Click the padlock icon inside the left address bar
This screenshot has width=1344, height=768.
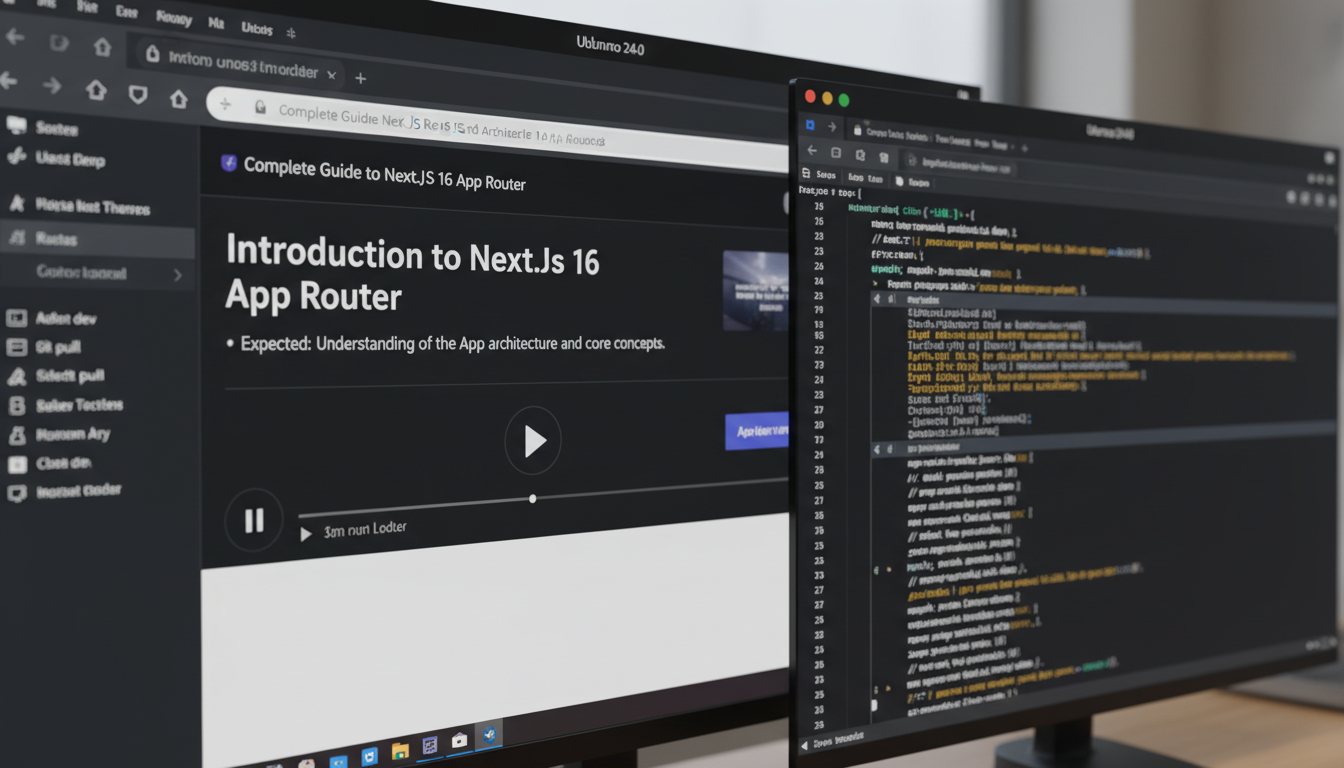(260, 106)
